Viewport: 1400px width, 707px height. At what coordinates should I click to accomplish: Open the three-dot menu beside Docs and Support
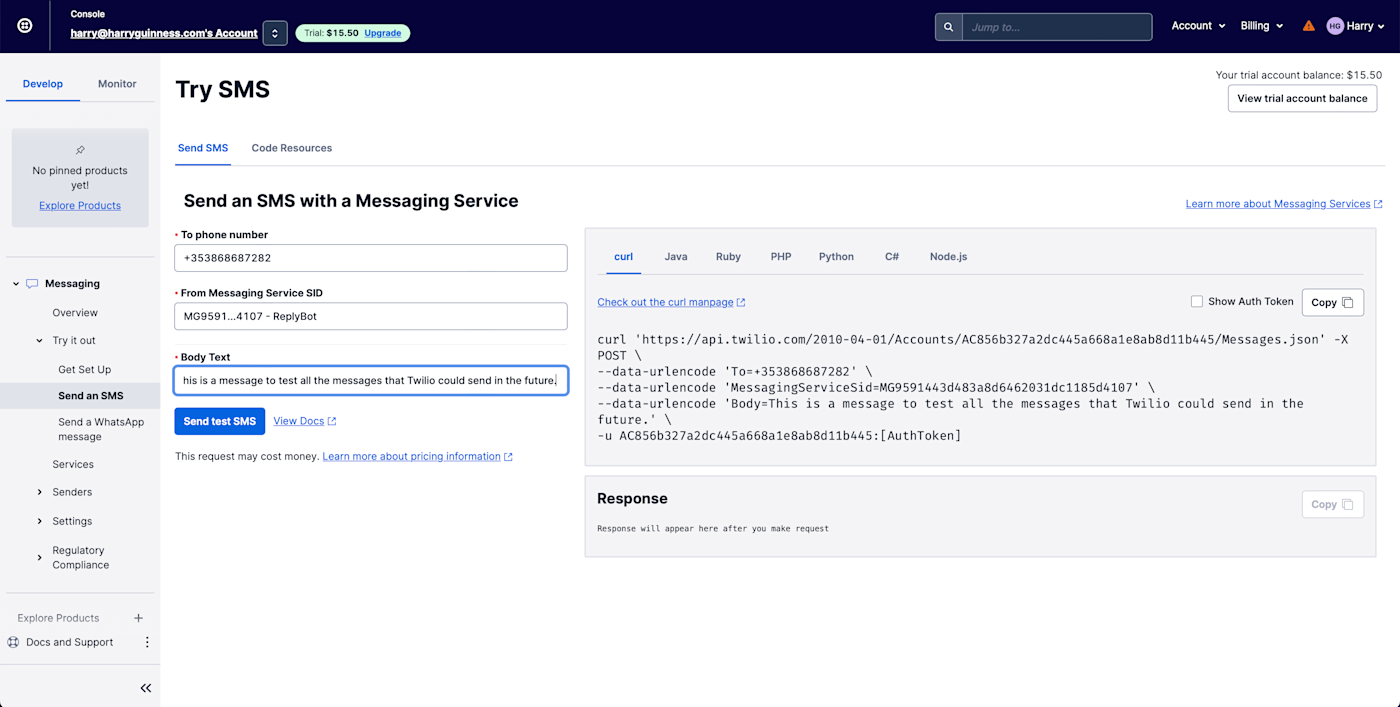click(147, 642)
